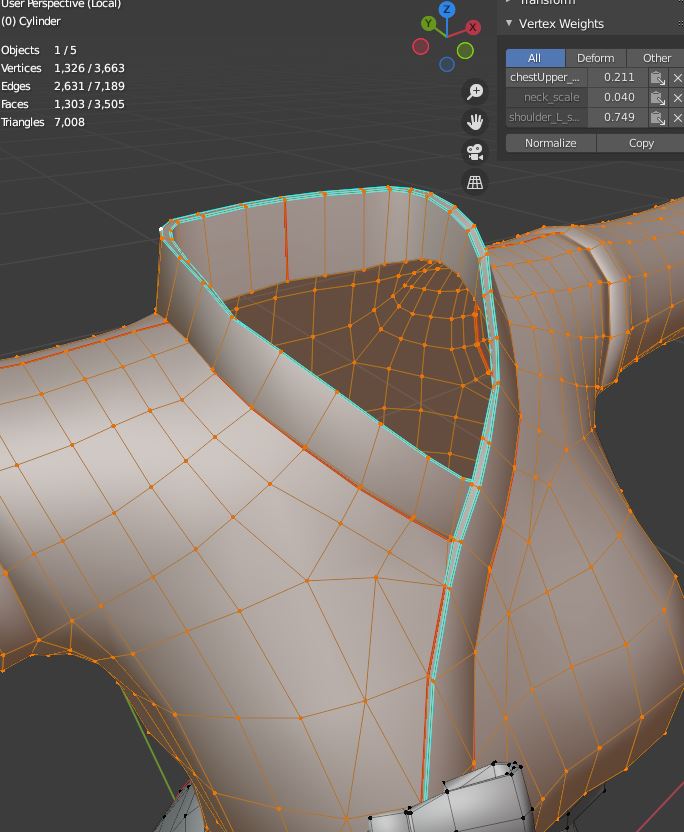This screenshot has width=684, height=832.
Task: Click the negative Z axis gizmo circle
Action: click(x=447, y=64)
